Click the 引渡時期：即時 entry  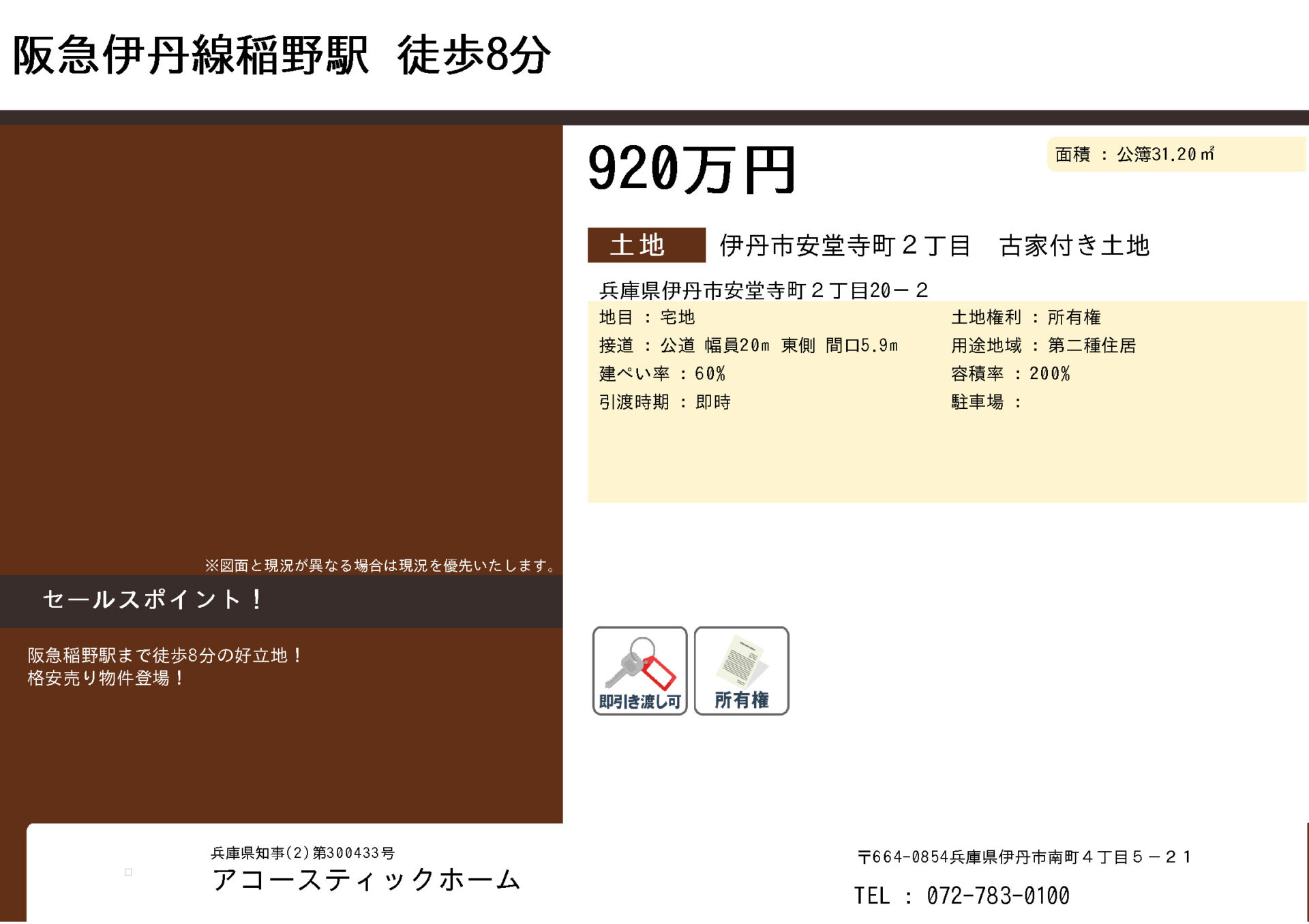[x=665, y=402]
